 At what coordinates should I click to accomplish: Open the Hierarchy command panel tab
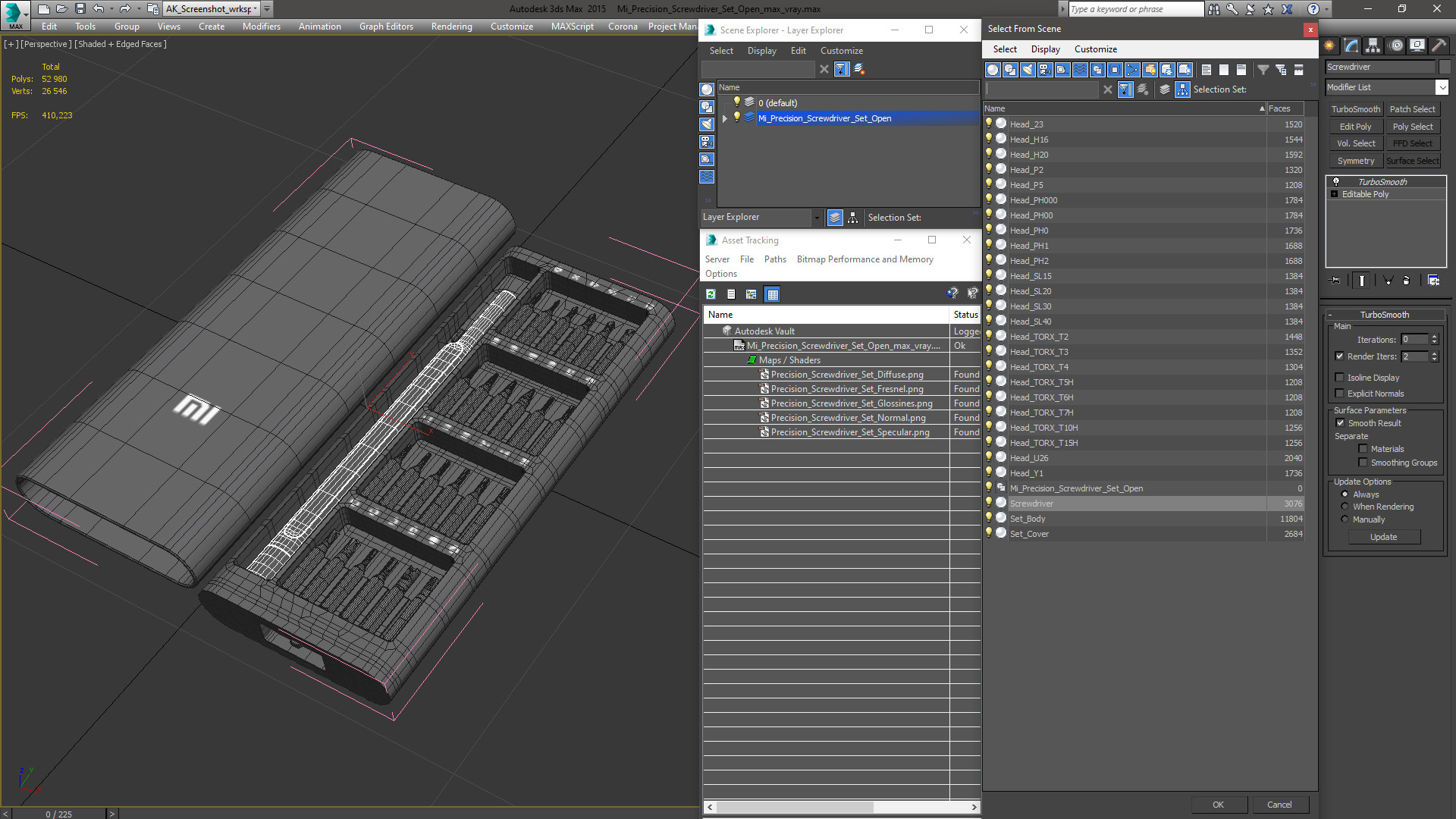coord(1373,45)
